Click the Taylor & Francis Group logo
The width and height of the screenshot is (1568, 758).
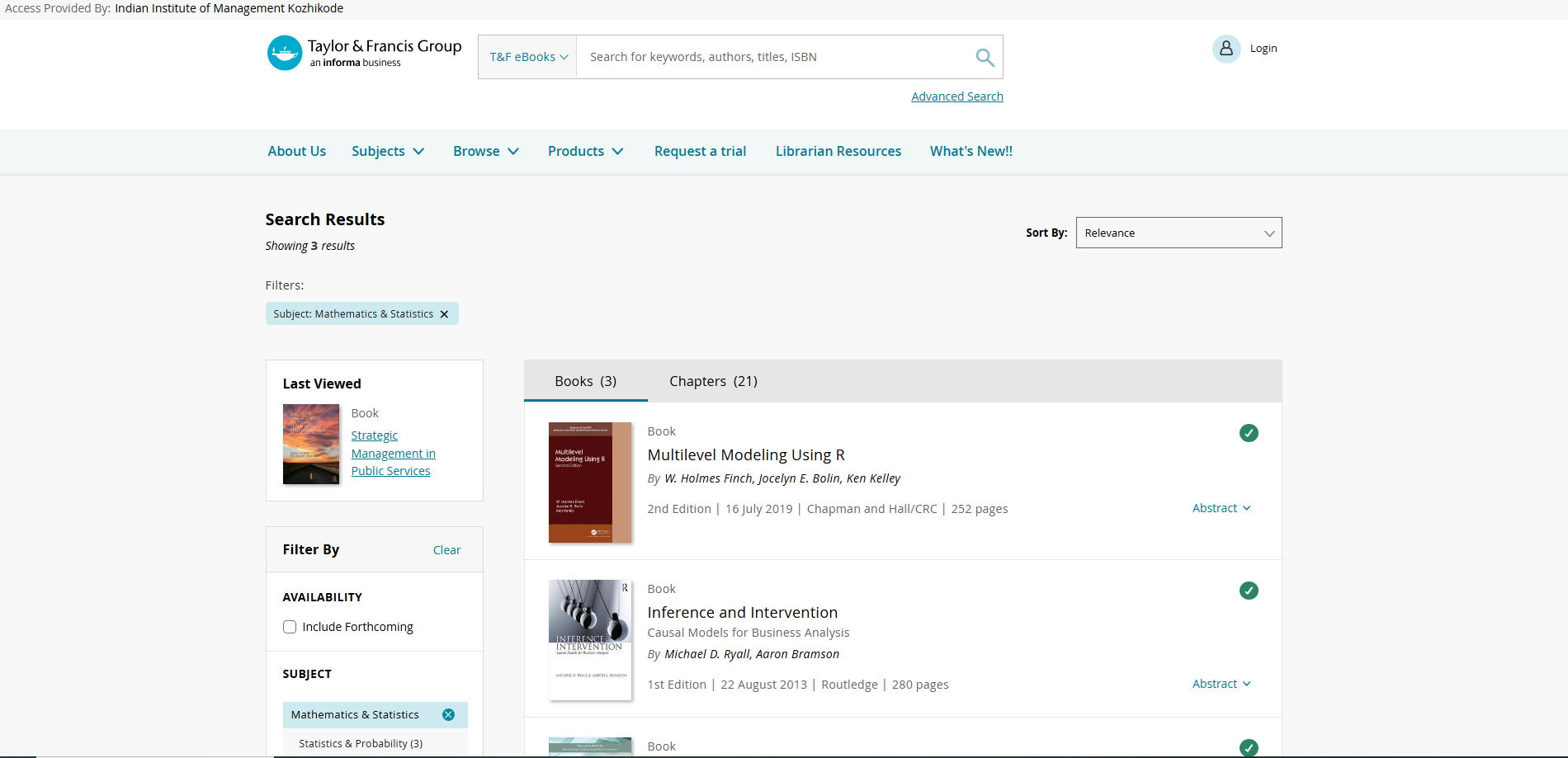click(365, 53)
